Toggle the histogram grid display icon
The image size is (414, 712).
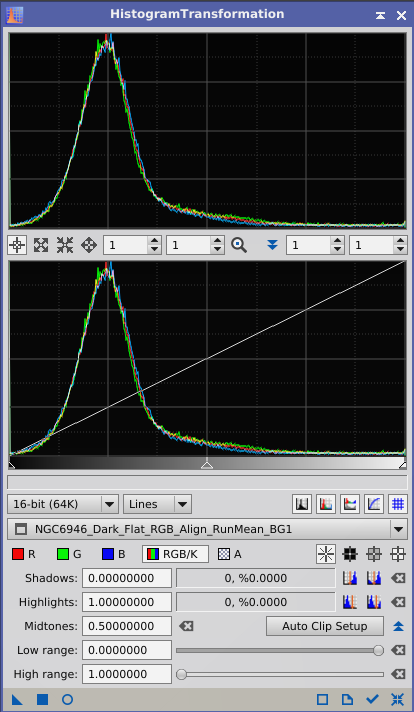pyautogui.click(x=398, y=504)
